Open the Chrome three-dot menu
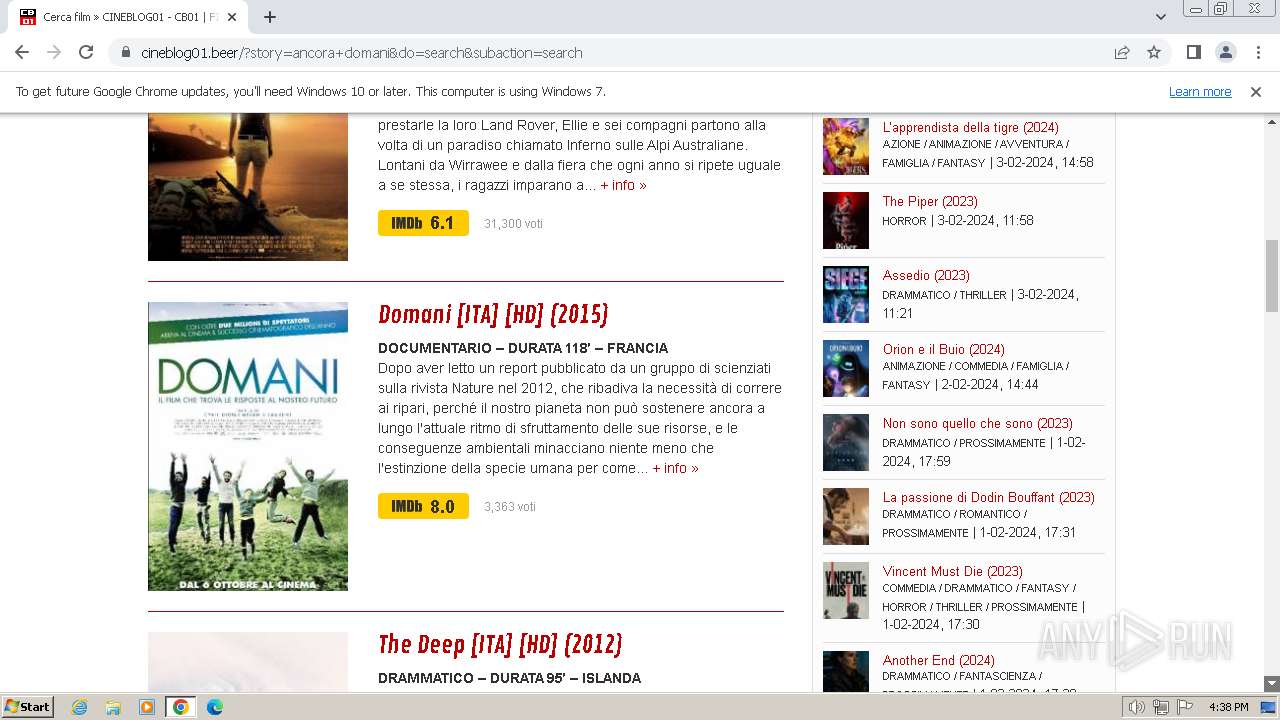Image resolution: width=1280 pixels, height=720 pixels. (x=1257, y=52)
